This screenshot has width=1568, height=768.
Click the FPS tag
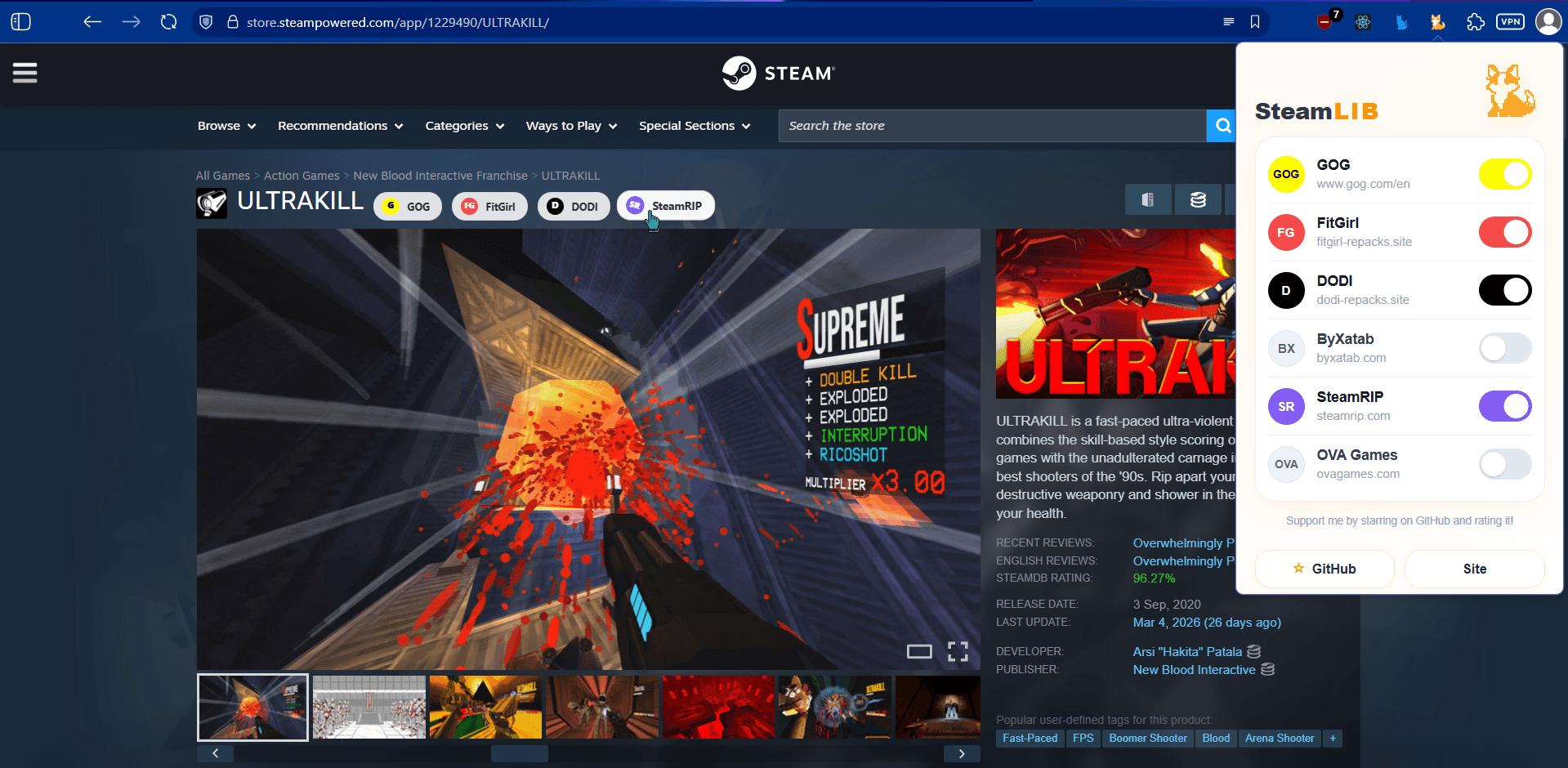coord(1083,738)
